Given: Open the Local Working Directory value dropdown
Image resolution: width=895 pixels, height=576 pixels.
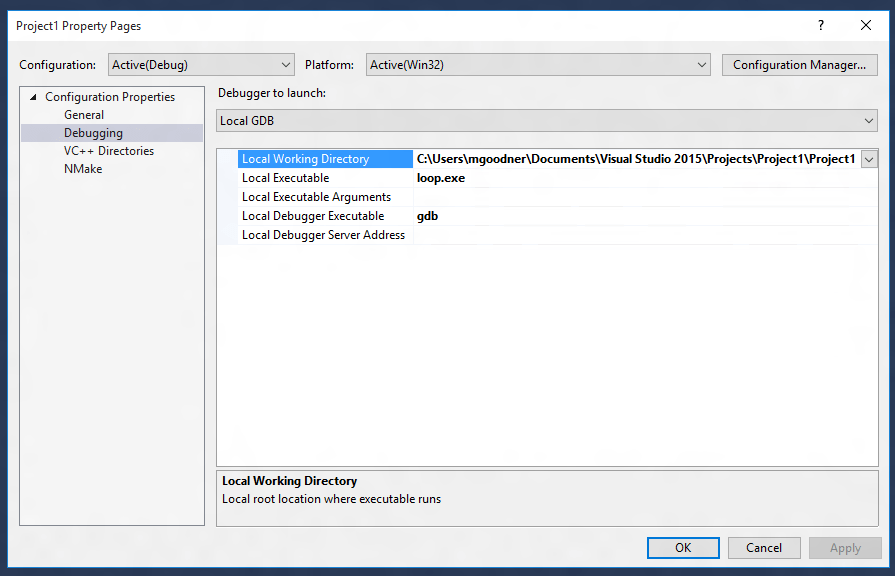Looking at the screenshot, I should (x=868, y=158).
